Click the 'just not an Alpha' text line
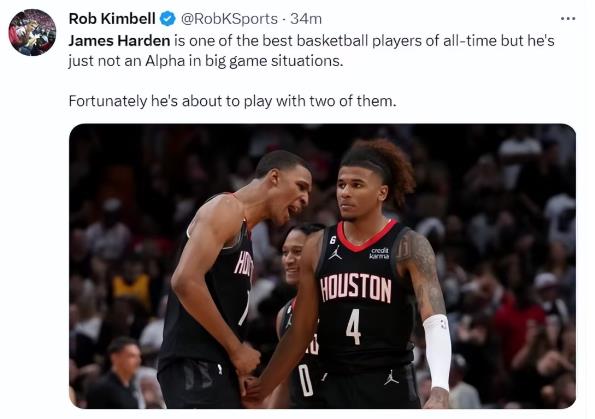The width and height of the screenshot is (595, 419). 206,61
